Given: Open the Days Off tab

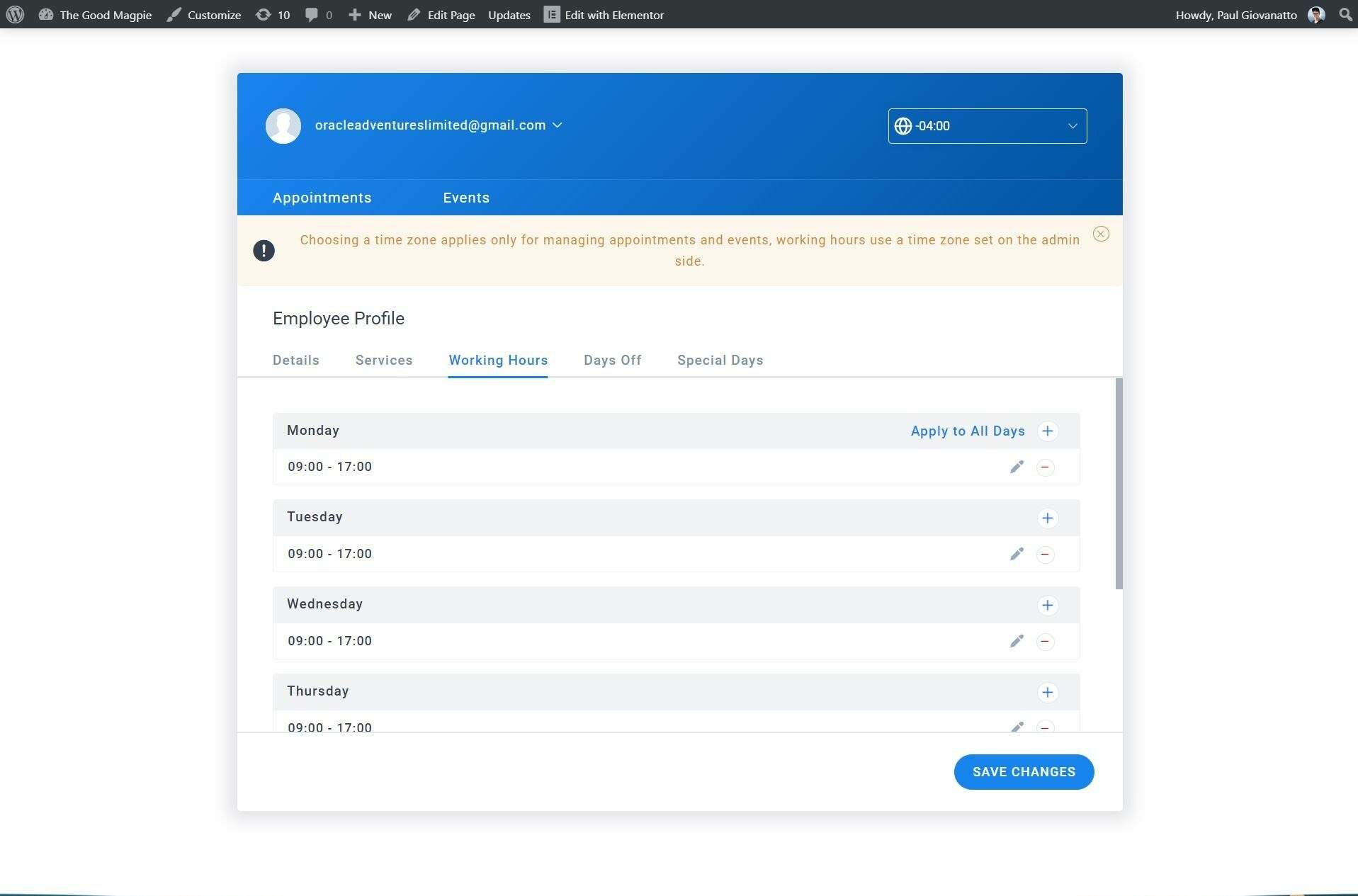Looking at the screenshot, I should [x=612, y=361].
